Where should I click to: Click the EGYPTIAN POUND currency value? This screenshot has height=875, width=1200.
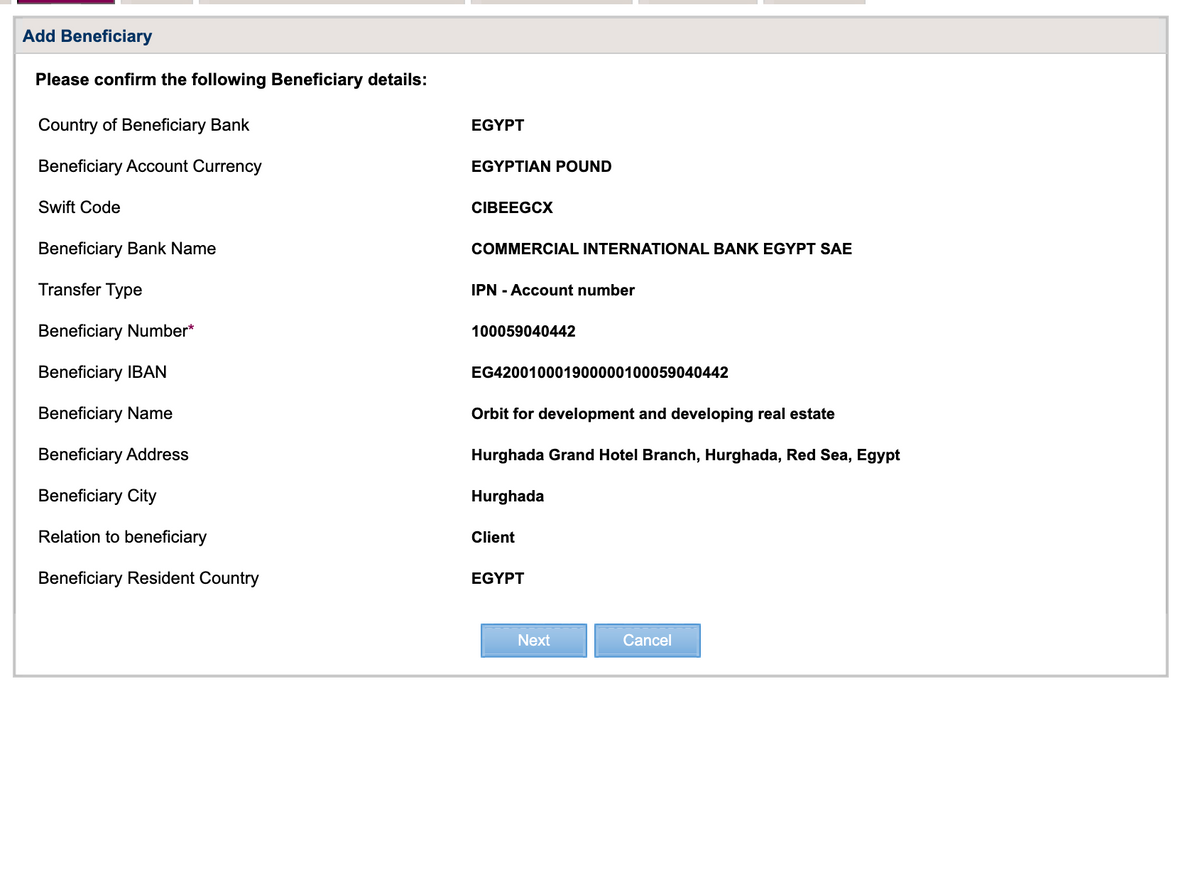coord(541,167)
